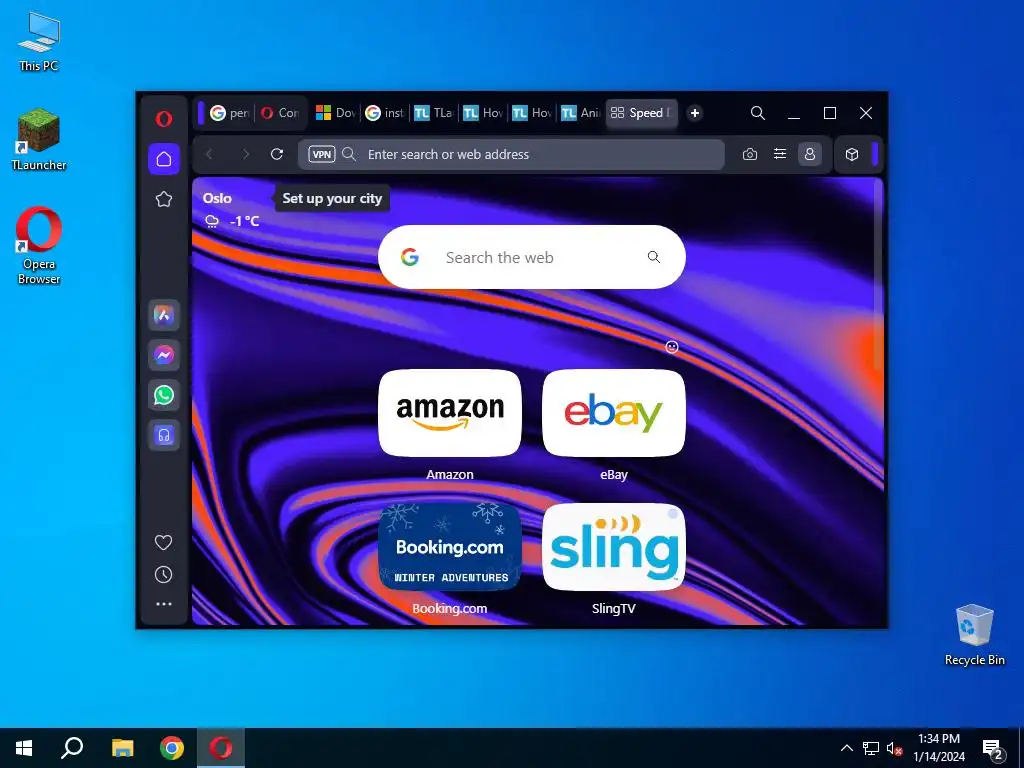
Task: Open the profile account icon
Action: point(810,154)
